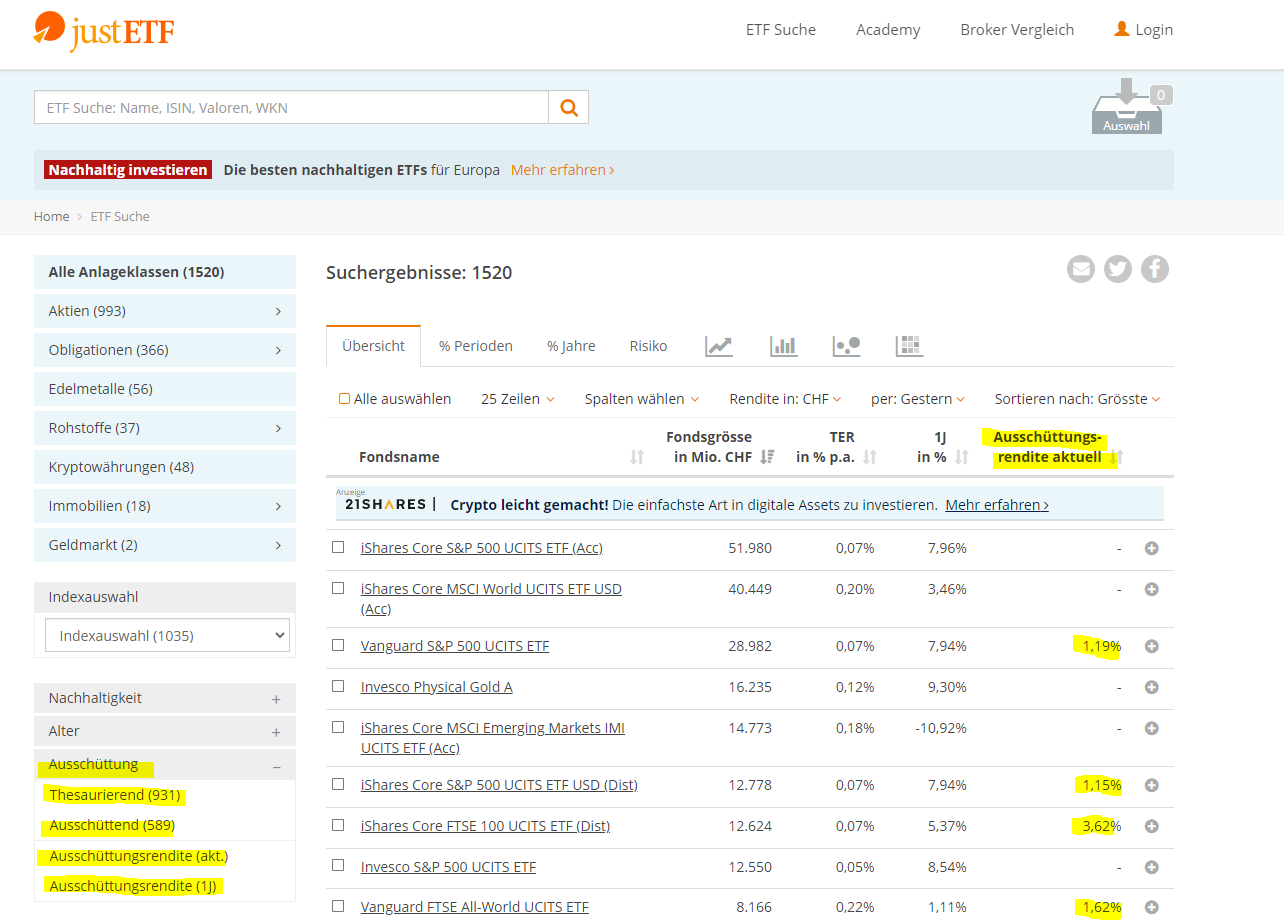Open the Rendite in: CHF dropdown
The height and width of the screenshot is (920, 1284).
pos(785,399)
